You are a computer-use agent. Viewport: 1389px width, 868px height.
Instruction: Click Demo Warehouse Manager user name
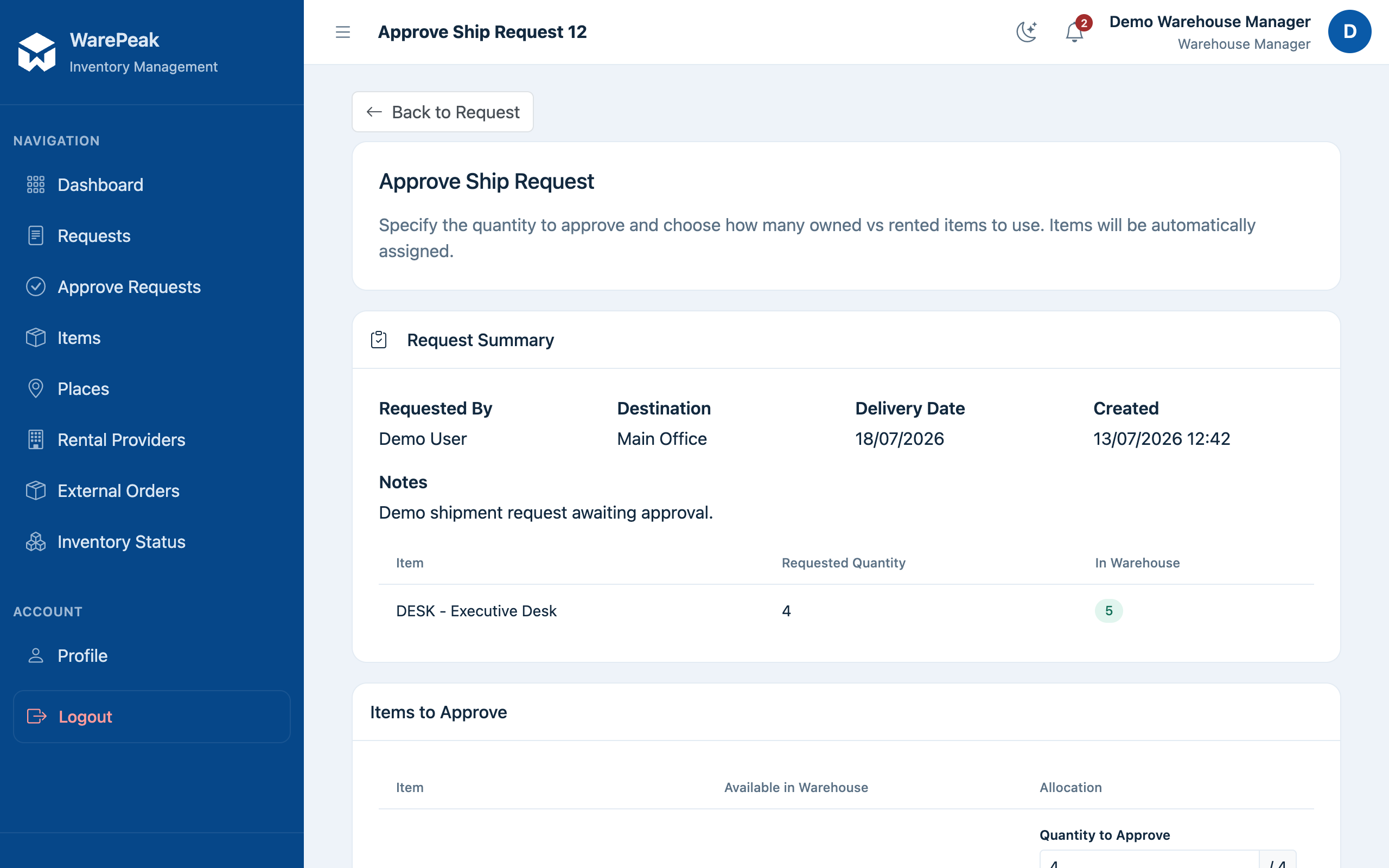(x=1209, y=22)
